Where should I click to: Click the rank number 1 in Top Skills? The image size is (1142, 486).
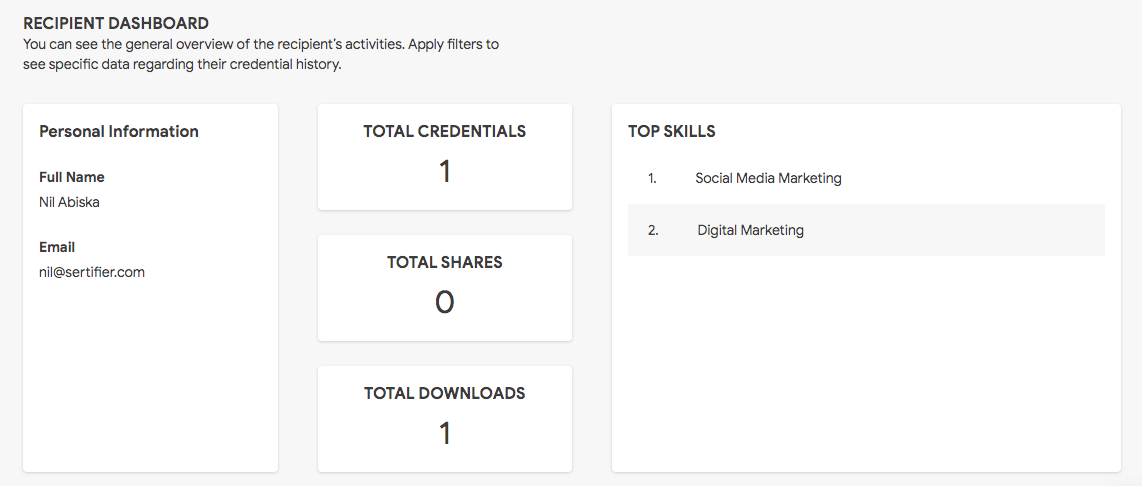[x=652, y=178]
